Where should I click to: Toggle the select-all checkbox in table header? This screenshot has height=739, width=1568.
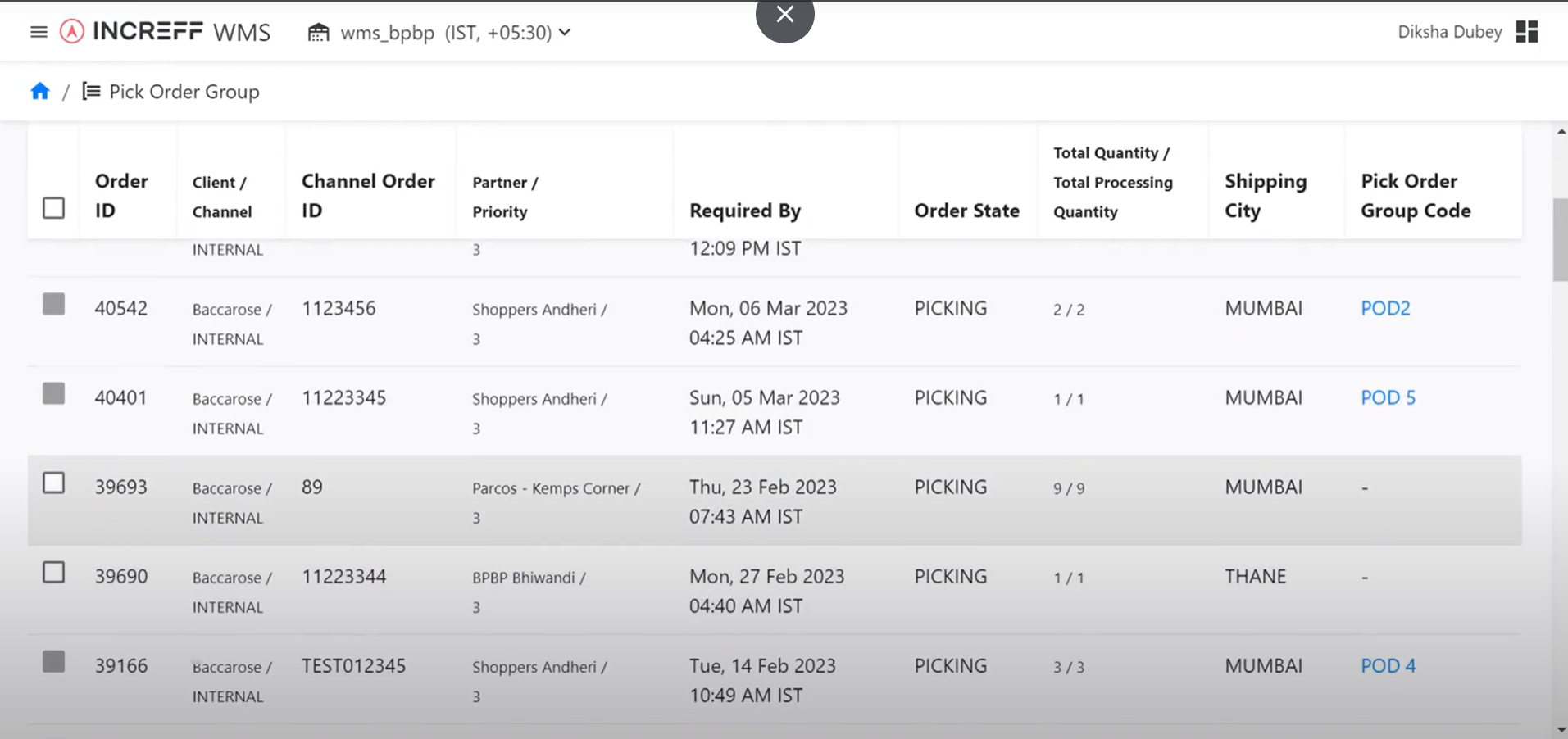tap(53, 208)
